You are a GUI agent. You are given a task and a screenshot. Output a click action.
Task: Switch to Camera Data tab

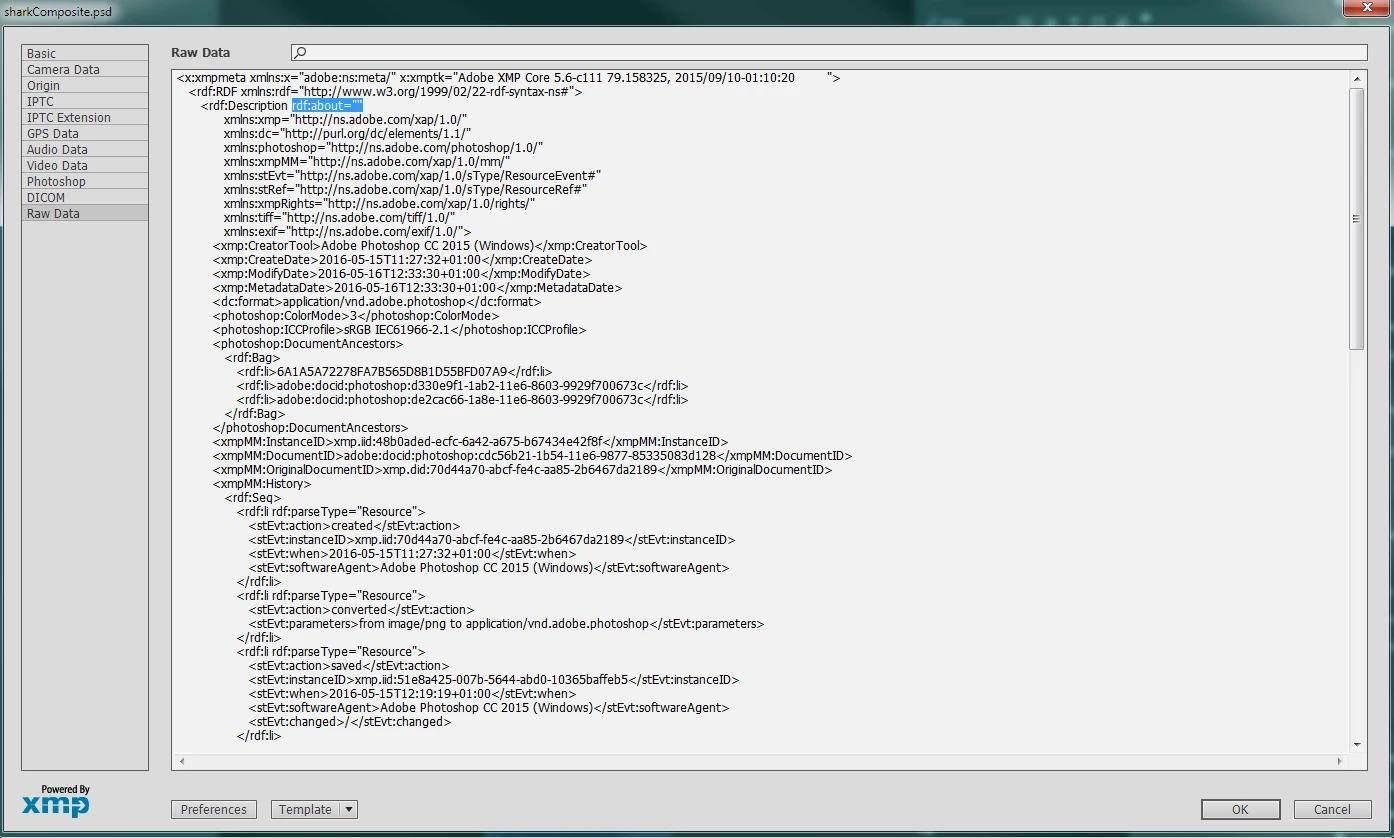pos(85,69)
